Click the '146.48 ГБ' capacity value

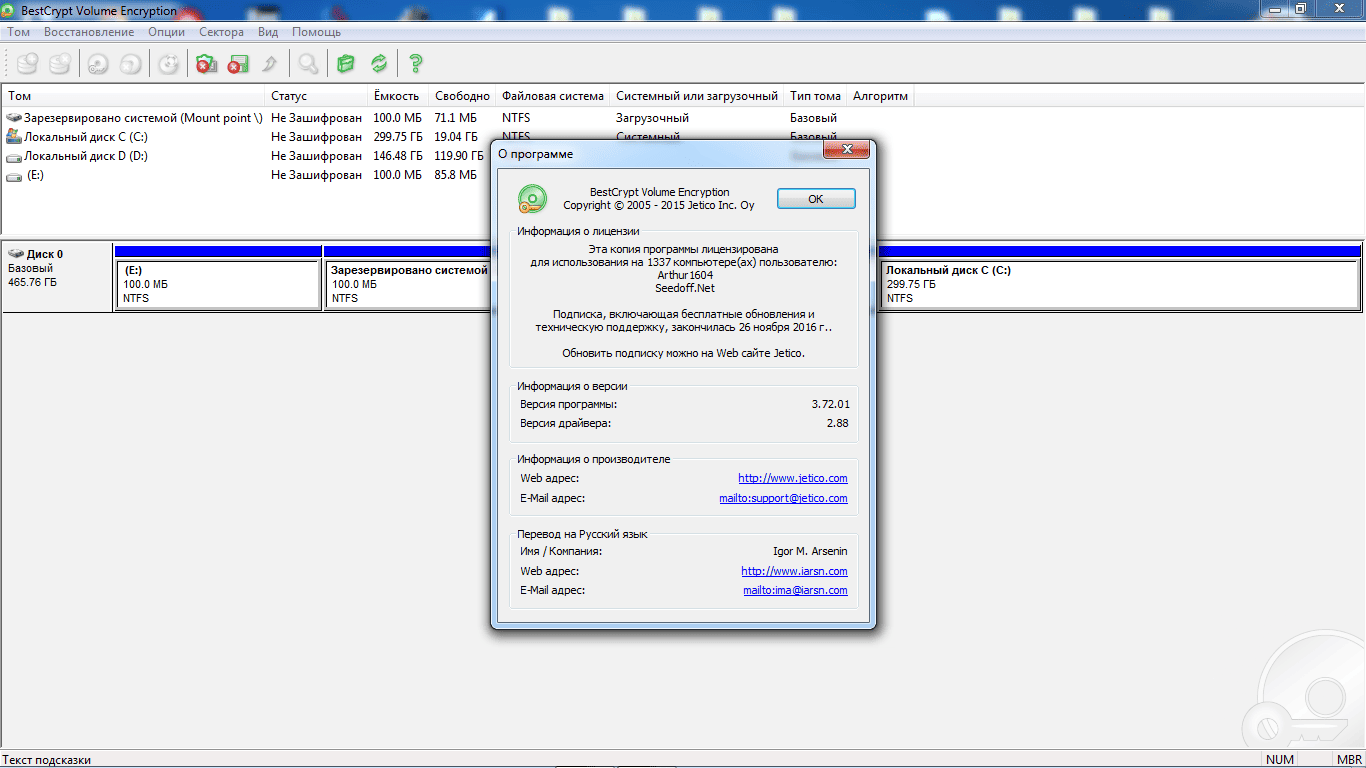(398, 156)
